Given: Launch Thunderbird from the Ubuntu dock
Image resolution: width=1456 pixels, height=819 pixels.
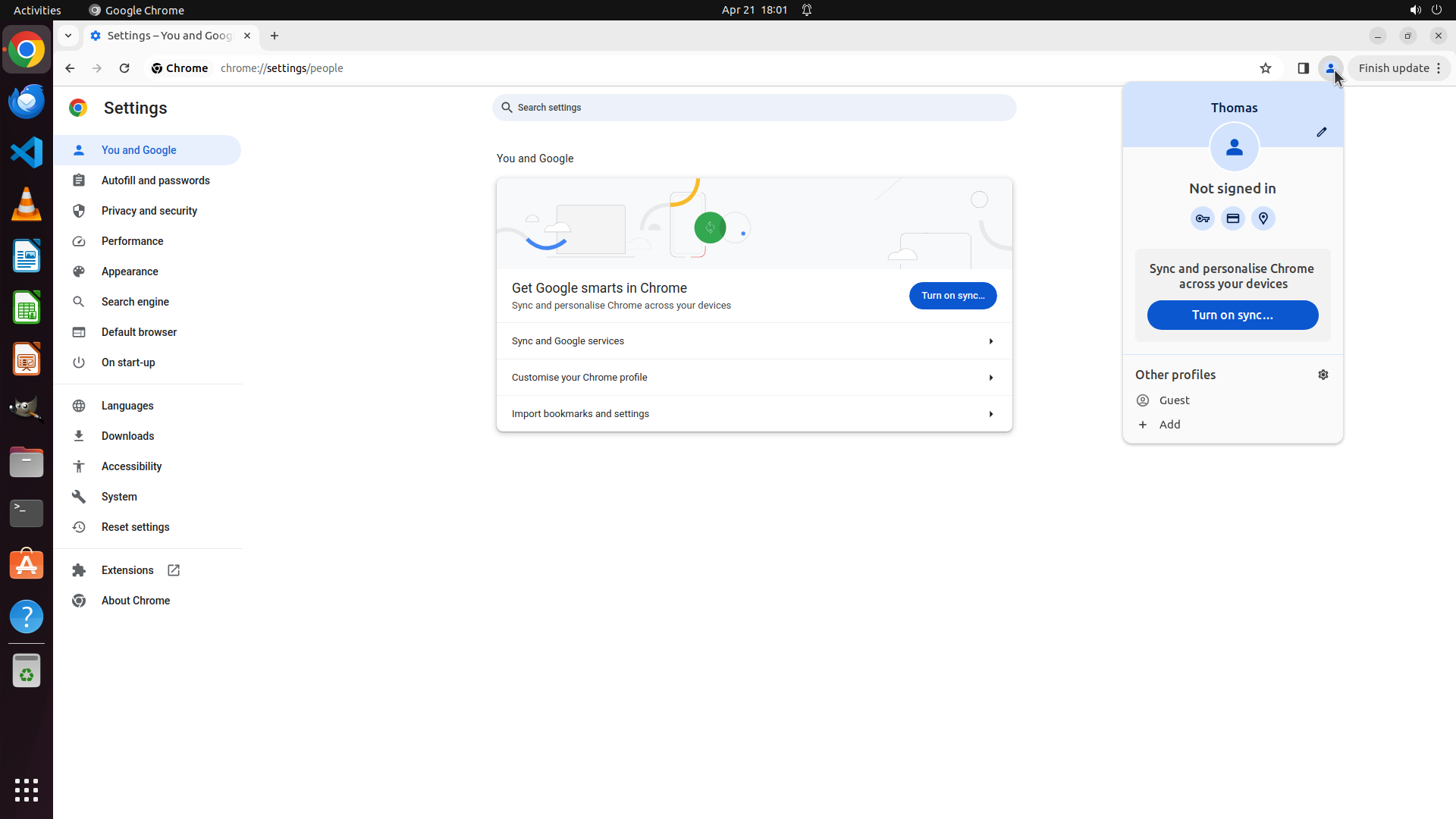Looking at the screenshot, I should (27, 101).
